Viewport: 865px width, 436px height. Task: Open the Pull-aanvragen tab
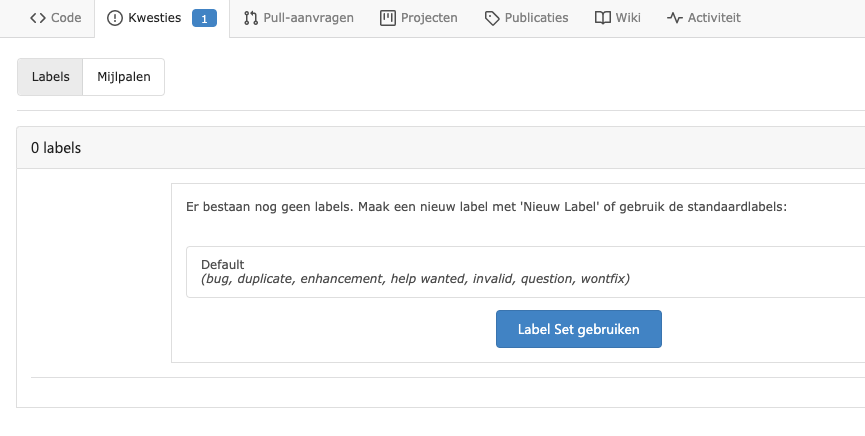[298, 18]
